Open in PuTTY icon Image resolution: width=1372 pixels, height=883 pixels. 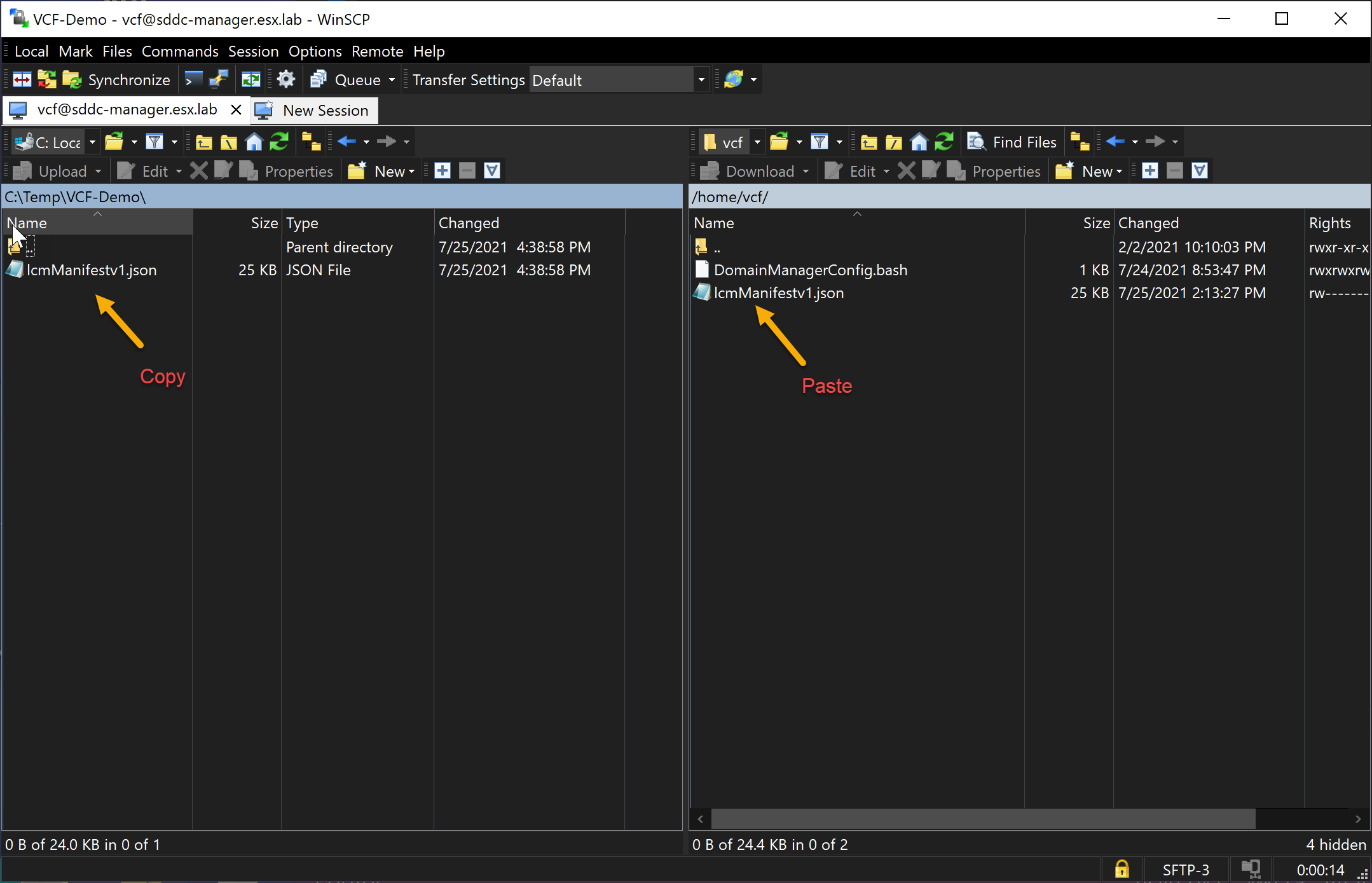[218, 79]
